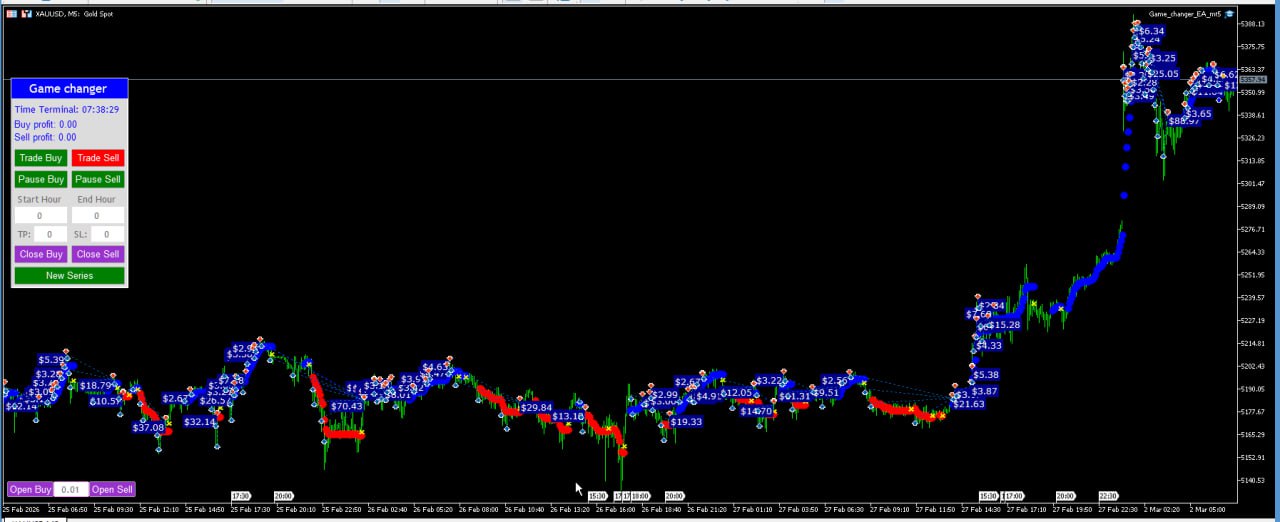This screenshot has width=1280, height=522.
Task: Select the $29.84 profit label
Action: pyautogui.click(x=536, y=408)
